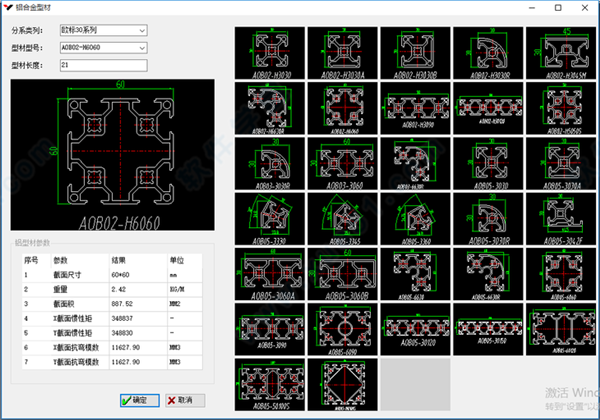This screenshot has width=600, height=420.
Task: Cancel with the 取消 button
Action: click(x=185, y=400)
